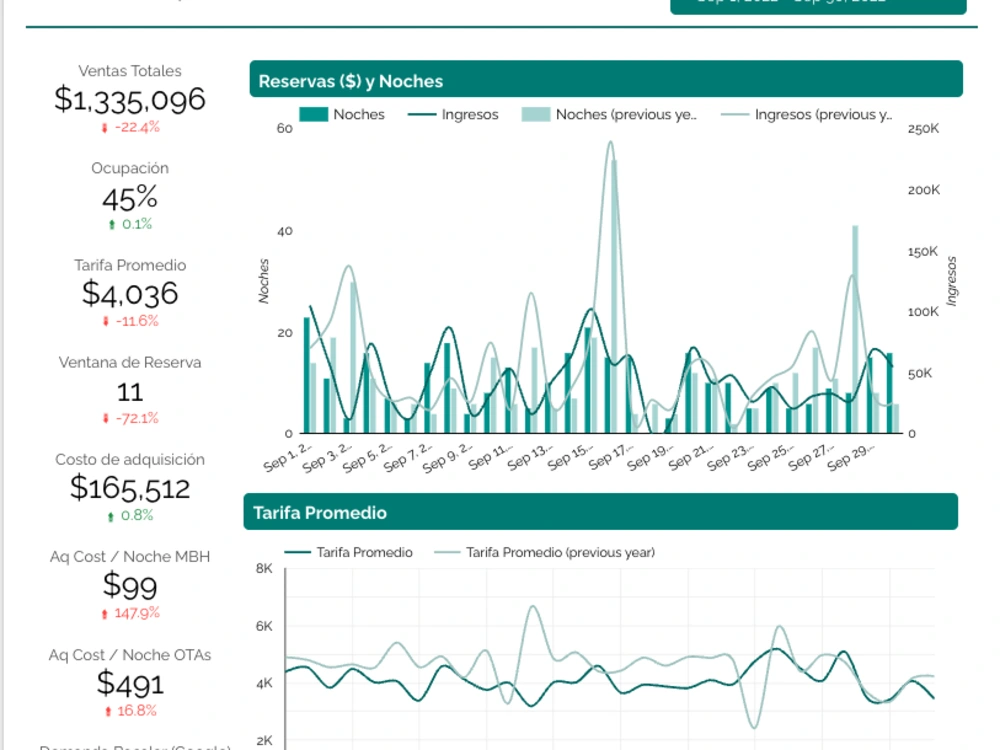Click the green increase arrow under Ocupación
The image size is (1000, 750).
pos(110,224)
